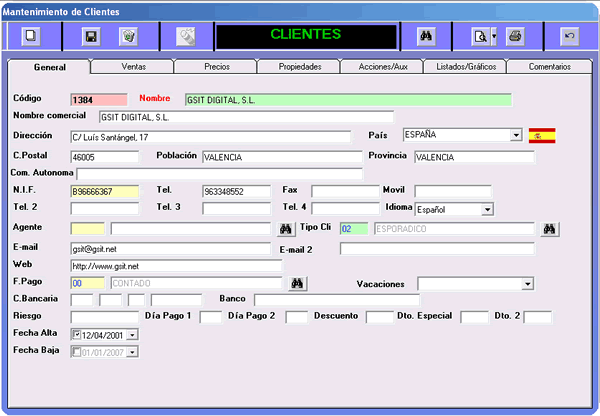The image size is (600, 416).
Task: Click the binoculars lookup beside Tipo Cli
Action: coord(549,229)
